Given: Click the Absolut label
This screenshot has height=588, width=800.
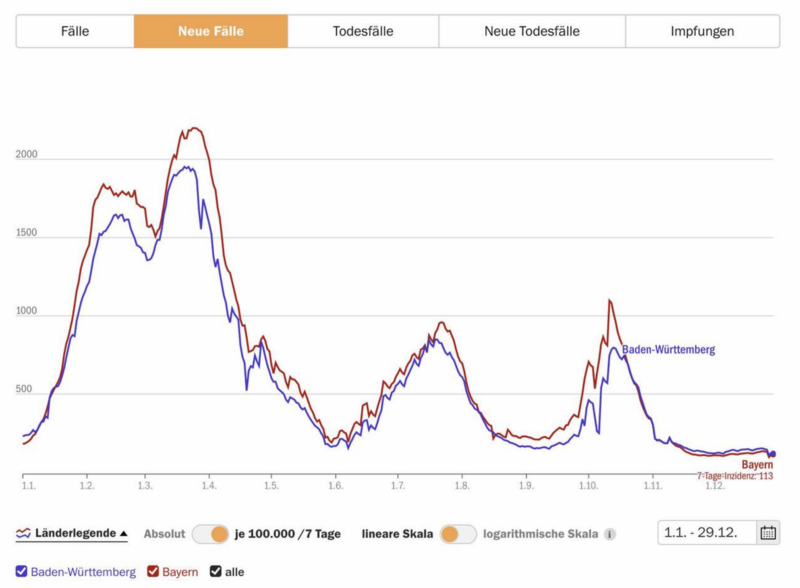Looking at the screenshot, I should click(x=164, y=534).
